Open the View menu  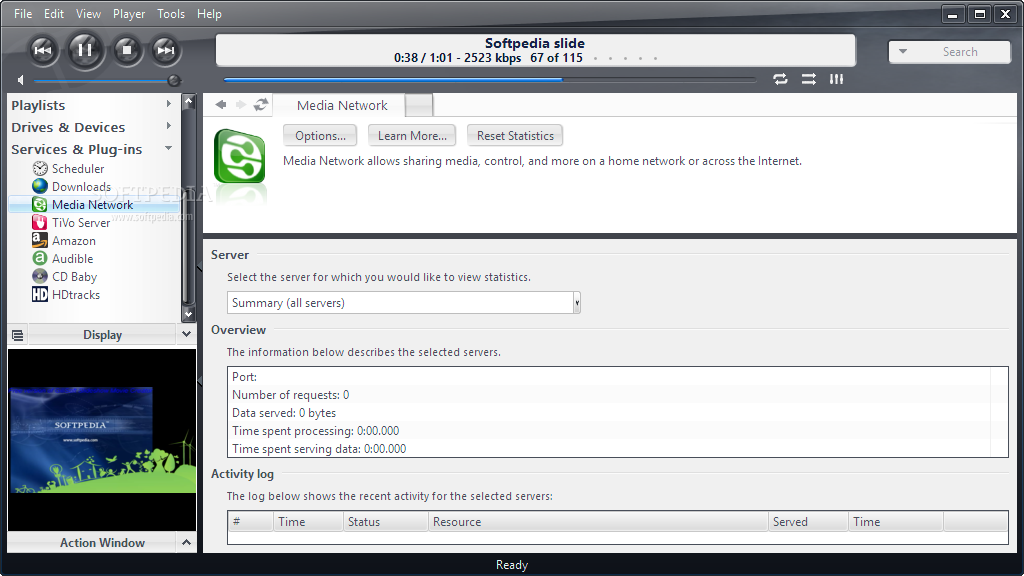pyautogui.click(x=88, y=14)
